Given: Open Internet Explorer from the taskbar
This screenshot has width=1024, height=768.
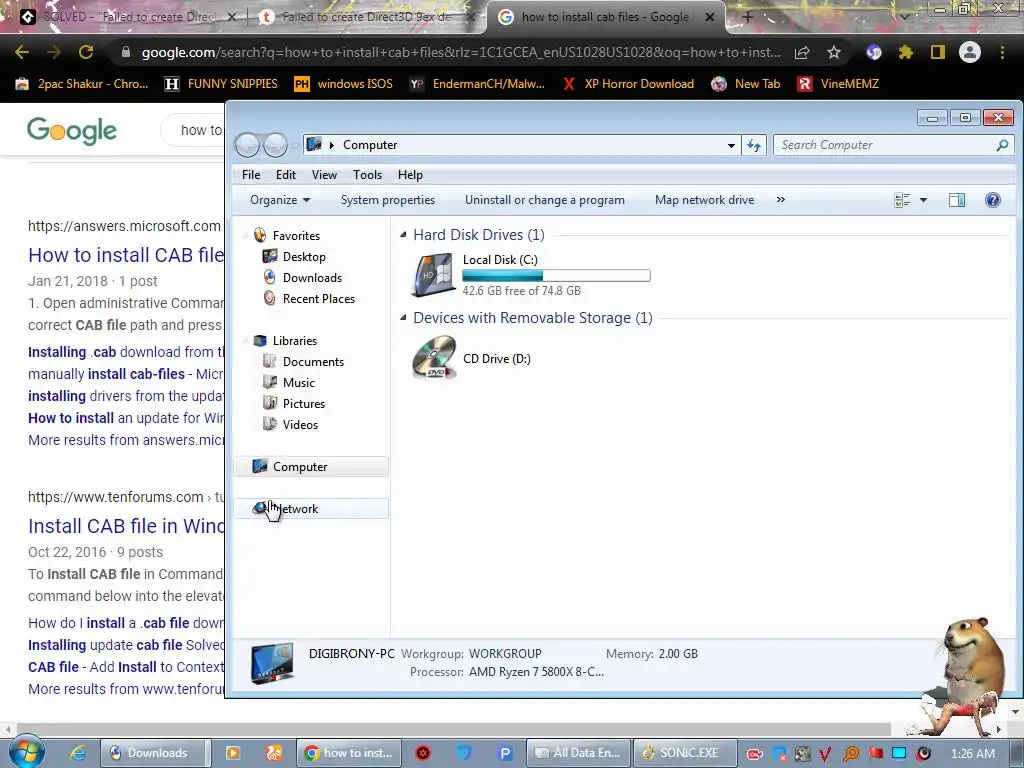Looking at the screenshot, I should [78, 753].
